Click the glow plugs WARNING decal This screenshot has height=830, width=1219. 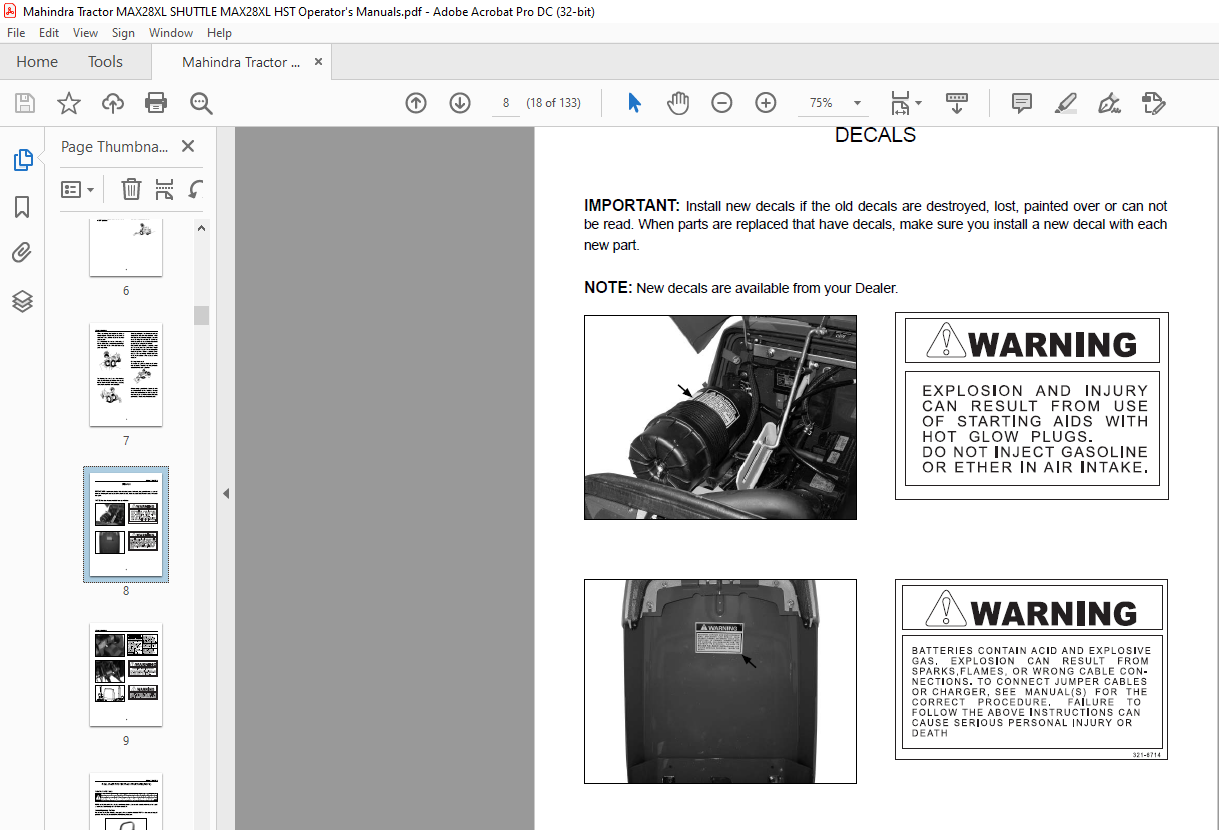coord(1032,405)
